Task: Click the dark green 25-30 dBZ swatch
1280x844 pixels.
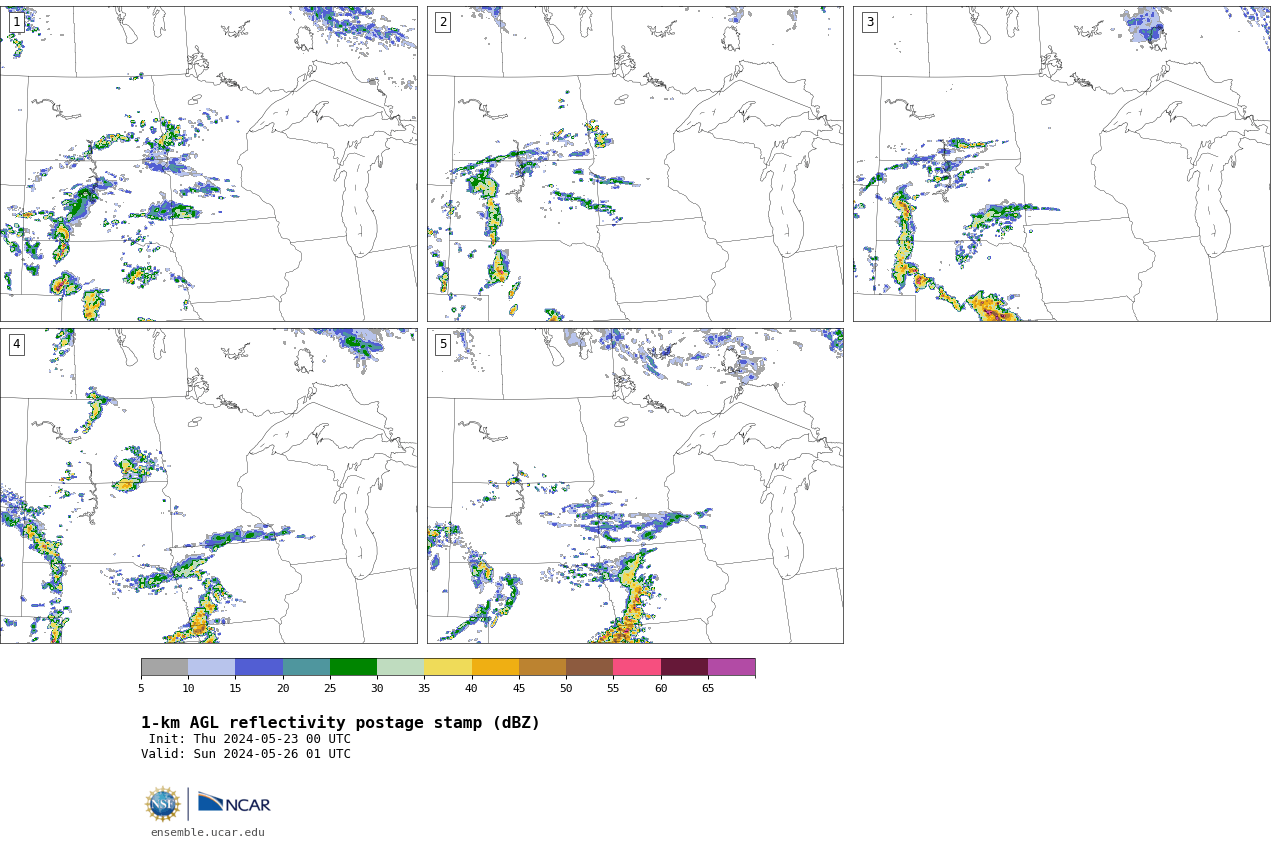Action: [353, 667]
